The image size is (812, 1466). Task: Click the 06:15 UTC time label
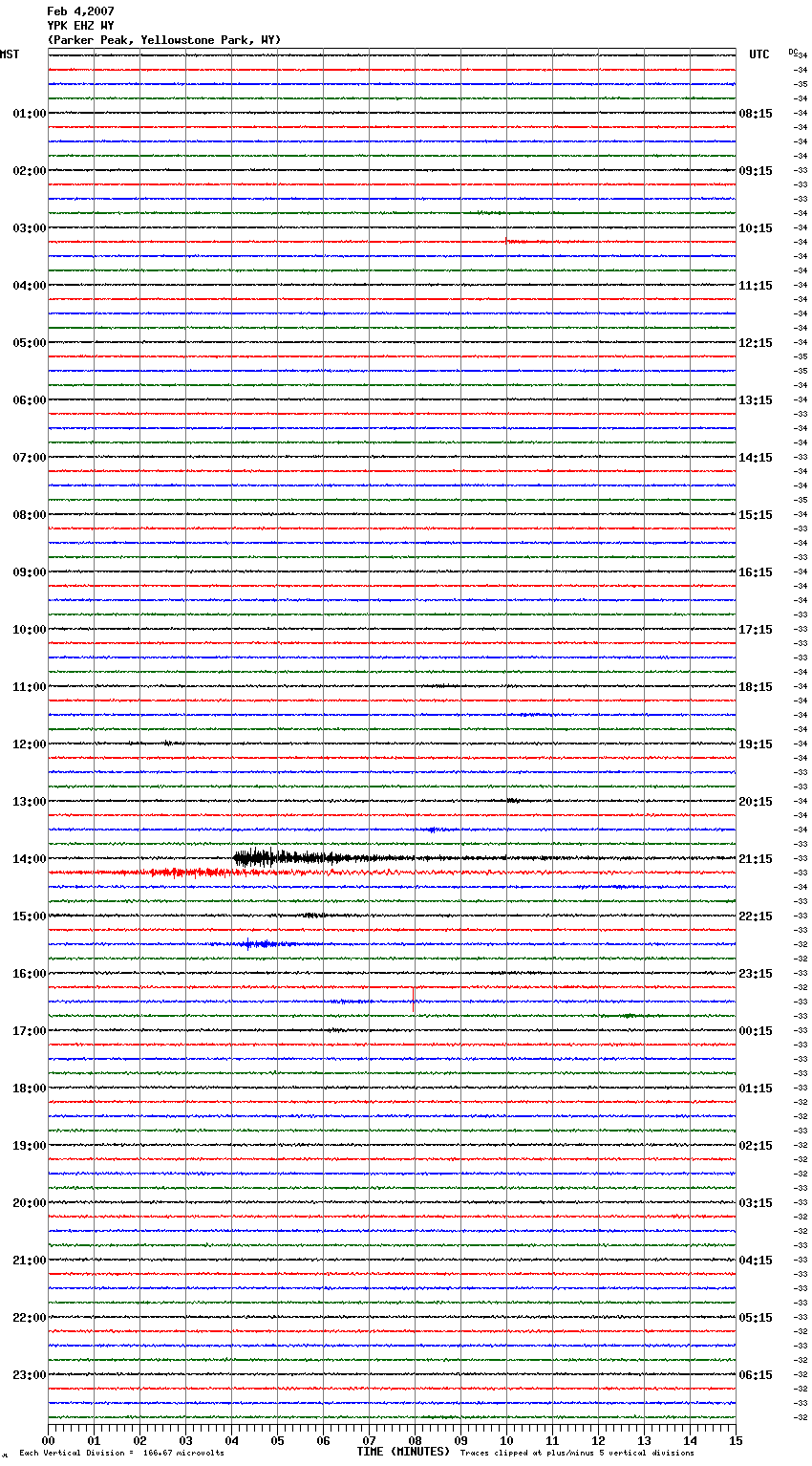pyautogui.click(x=756, y=1375)
